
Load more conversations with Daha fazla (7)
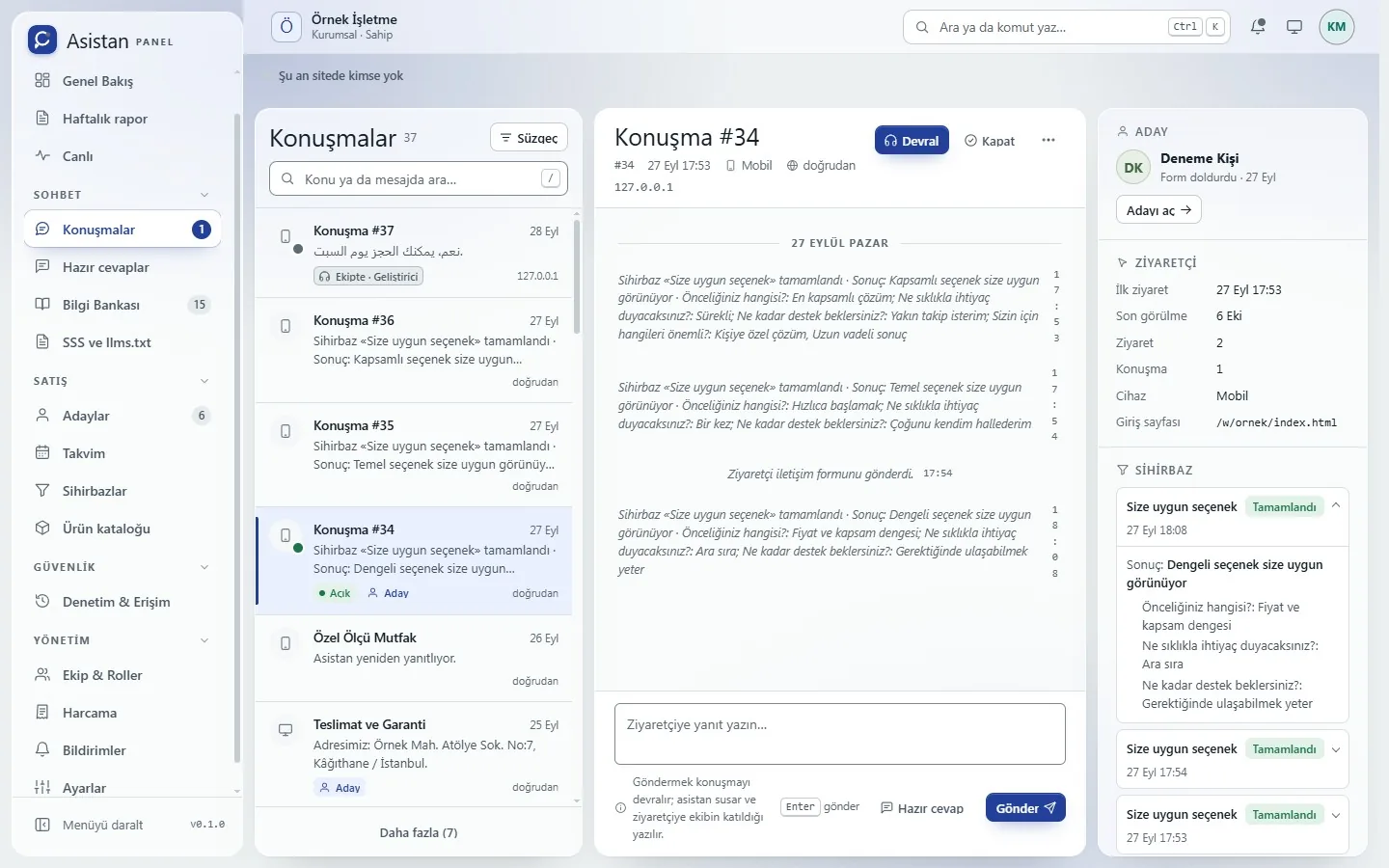(x=419, y=832)
